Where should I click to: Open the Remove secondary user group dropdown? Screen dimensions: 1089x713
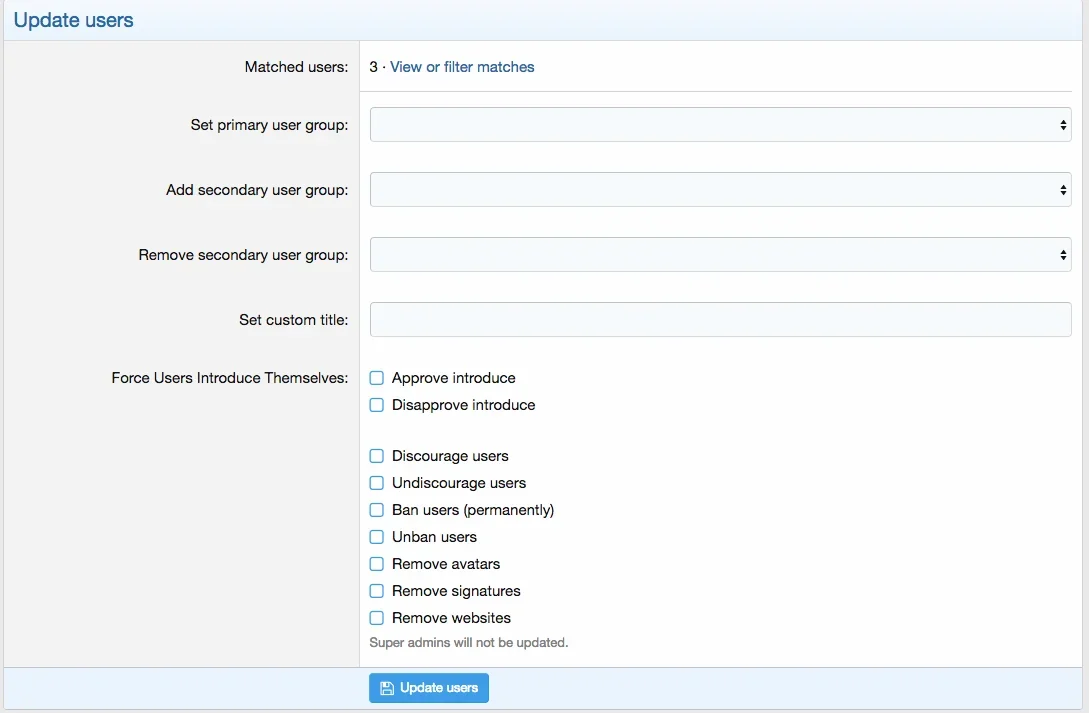(720, 255)
